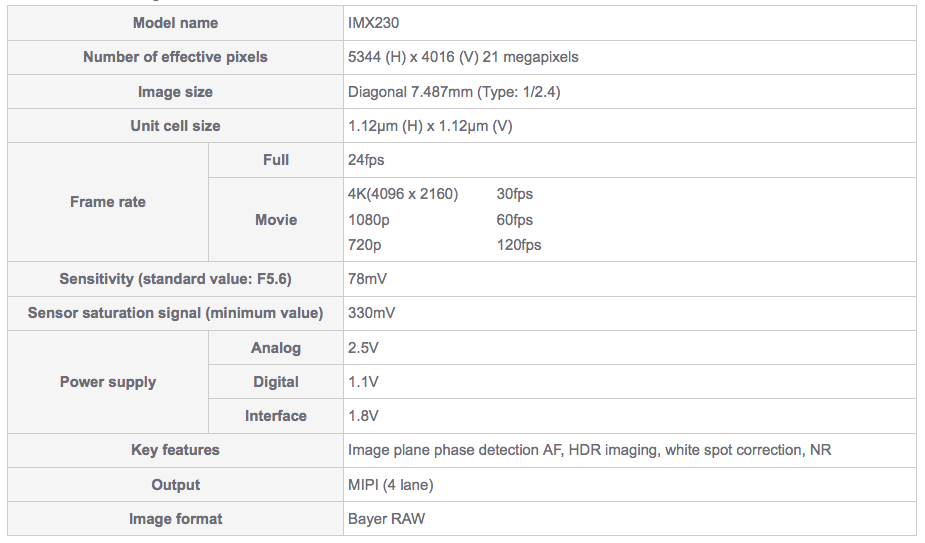
Task: Click the Interface 1.8V voltage value
Action: click(364, 416)
